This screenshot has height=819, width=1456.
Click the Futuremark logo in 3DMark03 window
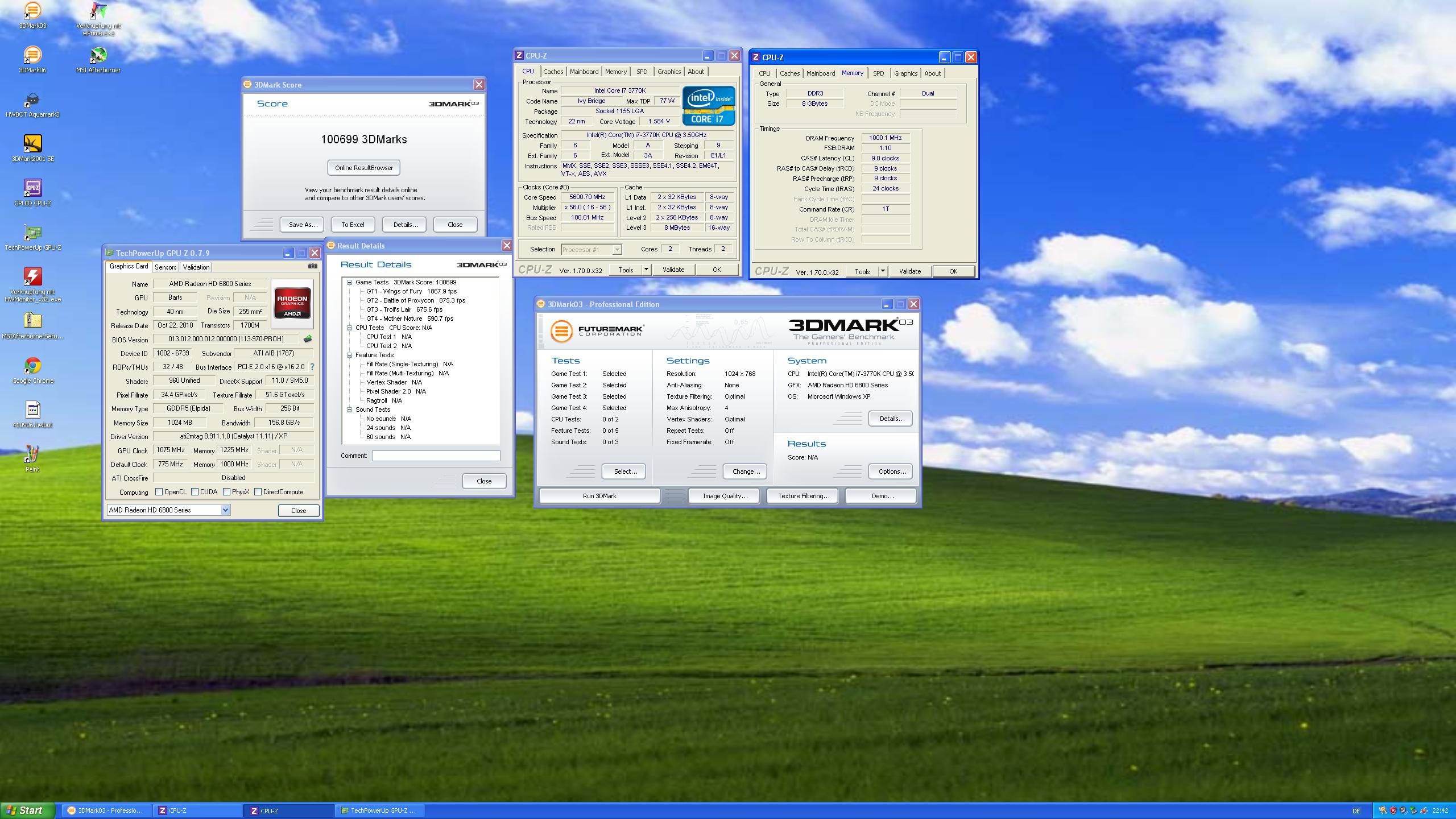(x=597, y=331)
